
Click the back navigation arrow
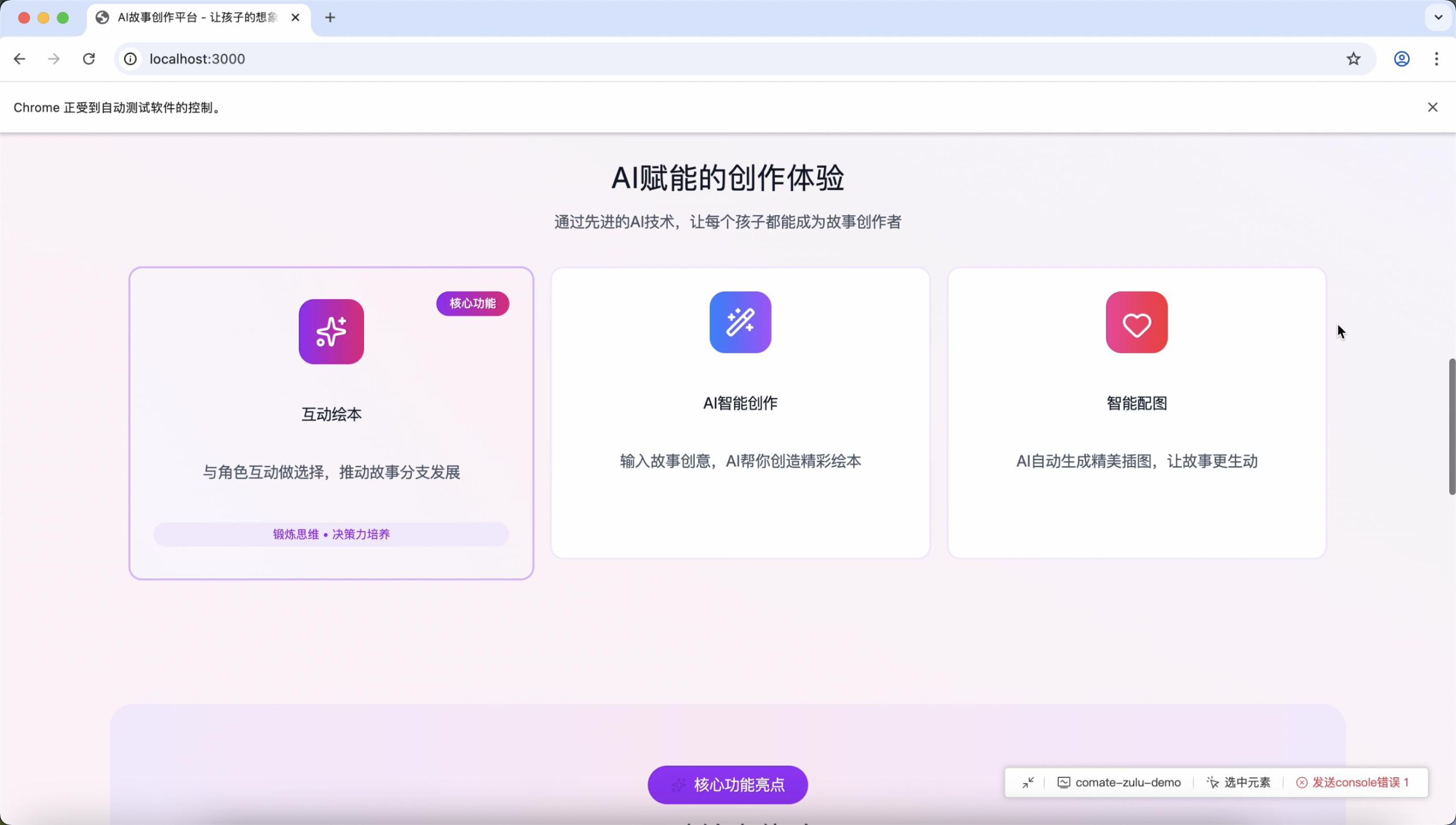click(x=20, y=59)
